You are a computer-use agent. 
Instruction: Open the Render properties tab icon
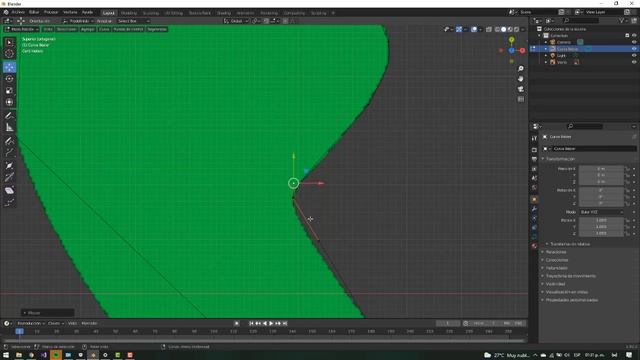coord(534,150)
